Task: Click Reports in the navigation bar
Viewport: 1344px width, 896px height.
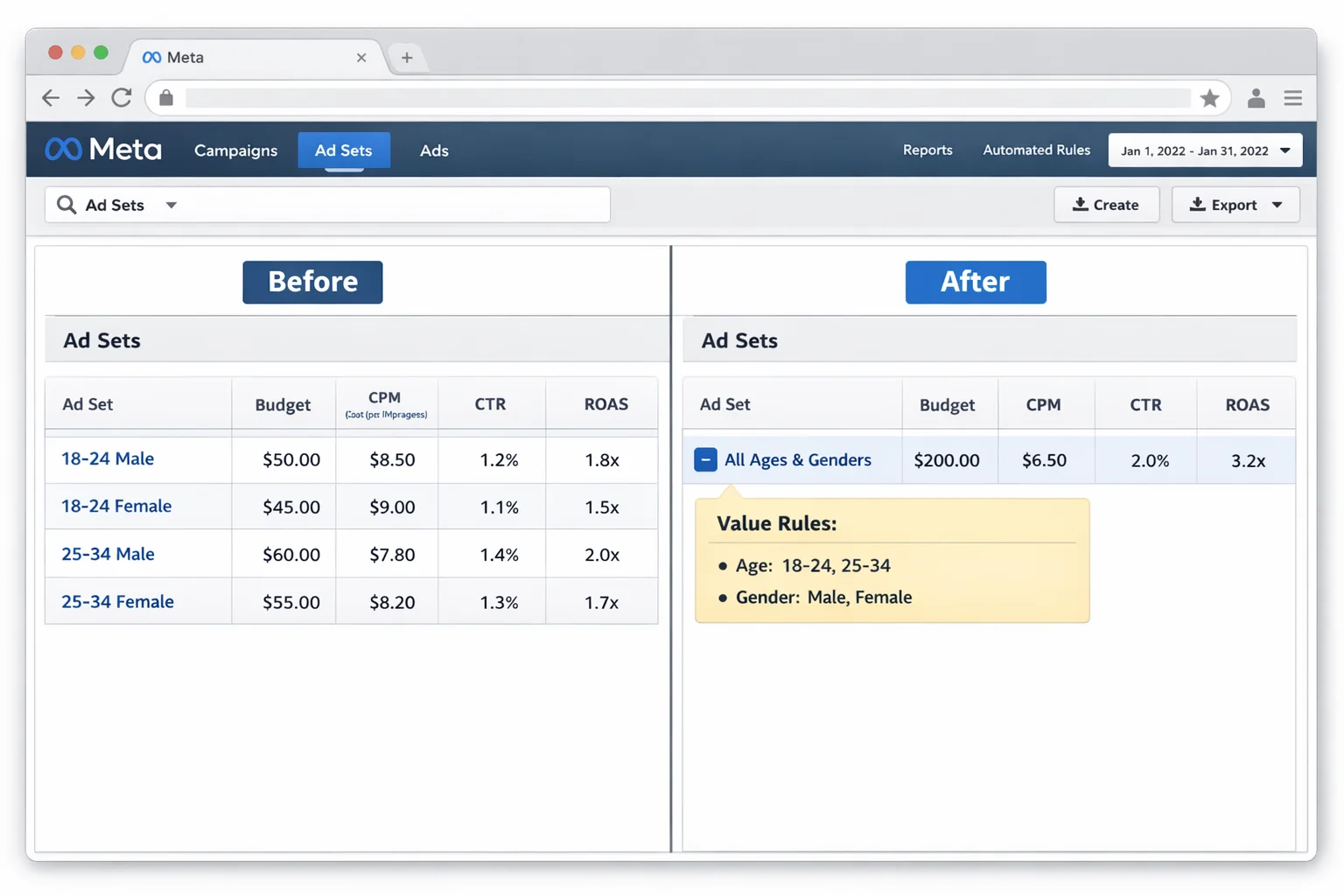Action: tap(927, 150)
